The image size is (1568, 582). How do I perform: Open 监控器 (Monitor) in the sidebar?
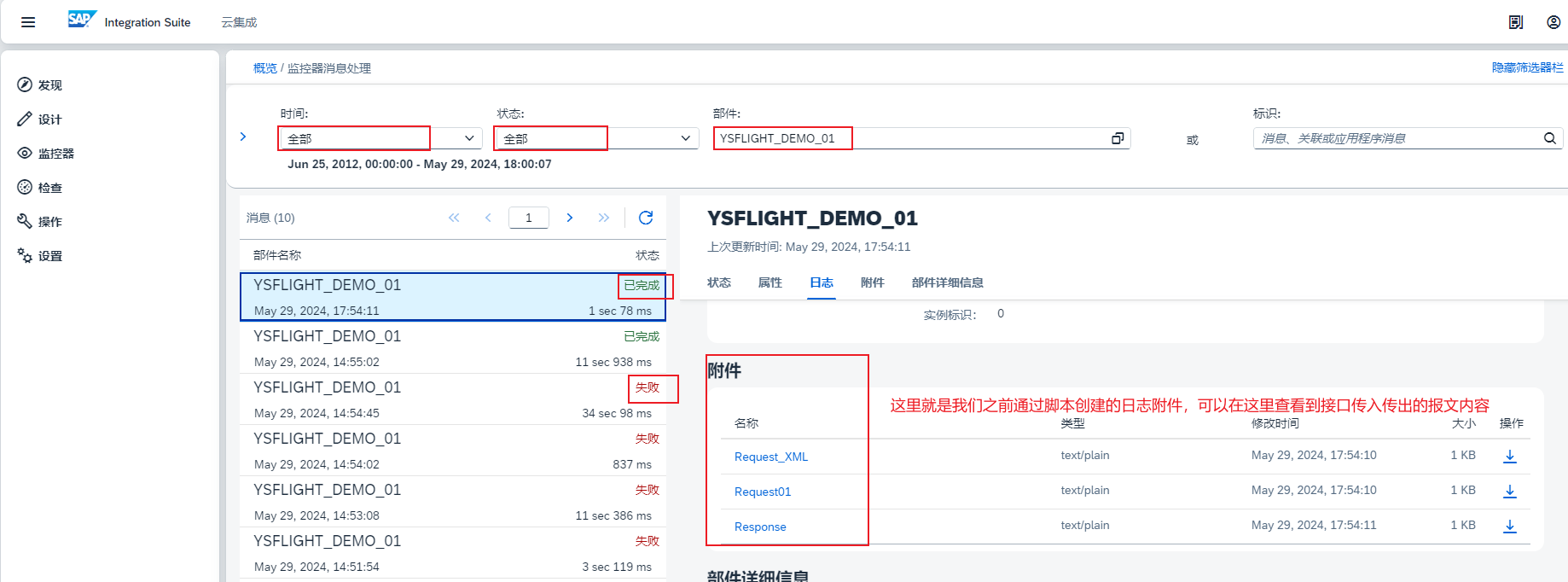tap(56, 154)
